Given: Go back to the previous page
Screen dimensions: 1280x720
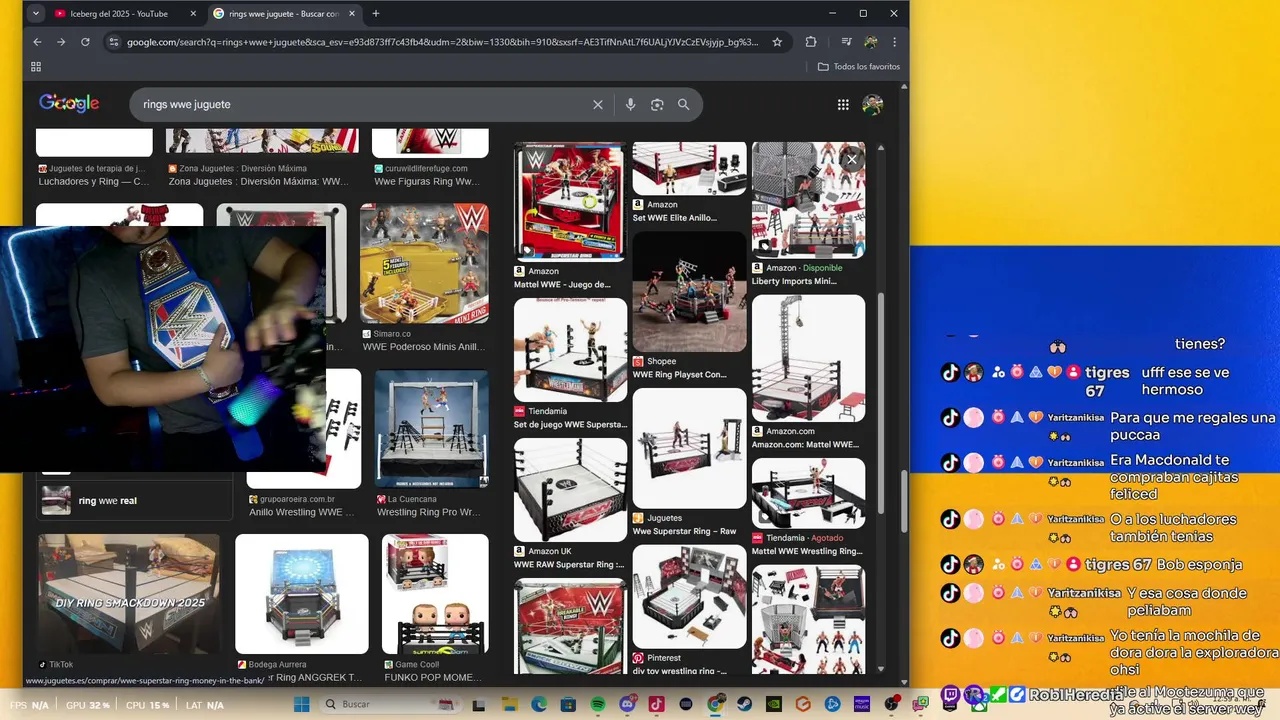Looking at the screenshot, I should 37,42.
